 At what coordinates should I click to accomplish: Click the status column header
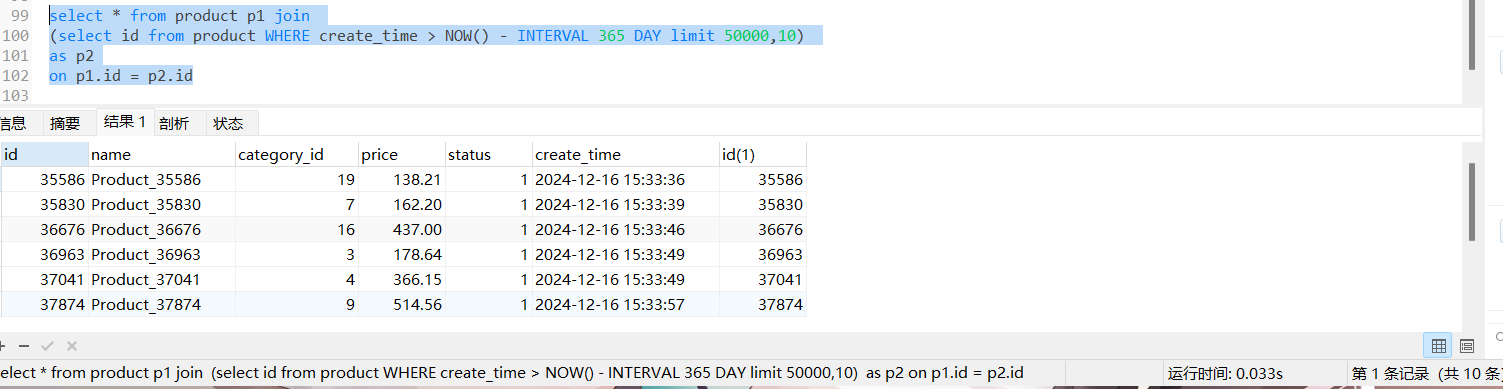coord(488,154)
